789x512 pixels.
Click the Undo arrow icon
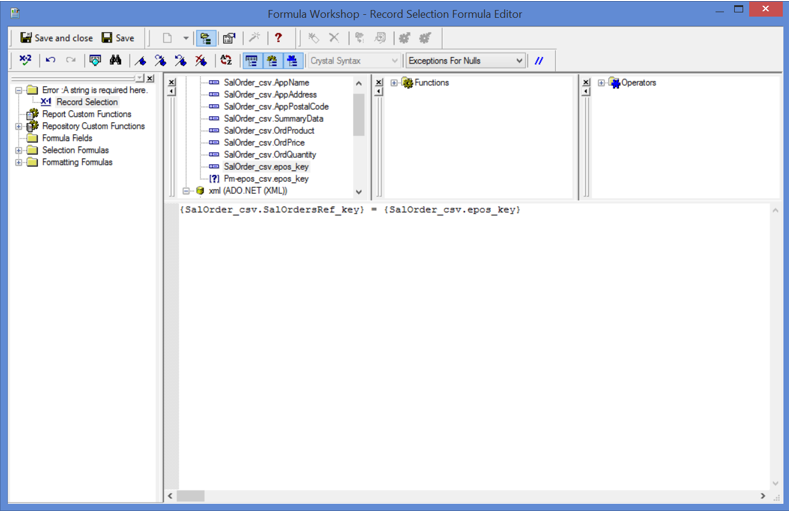tap(50, 61)
